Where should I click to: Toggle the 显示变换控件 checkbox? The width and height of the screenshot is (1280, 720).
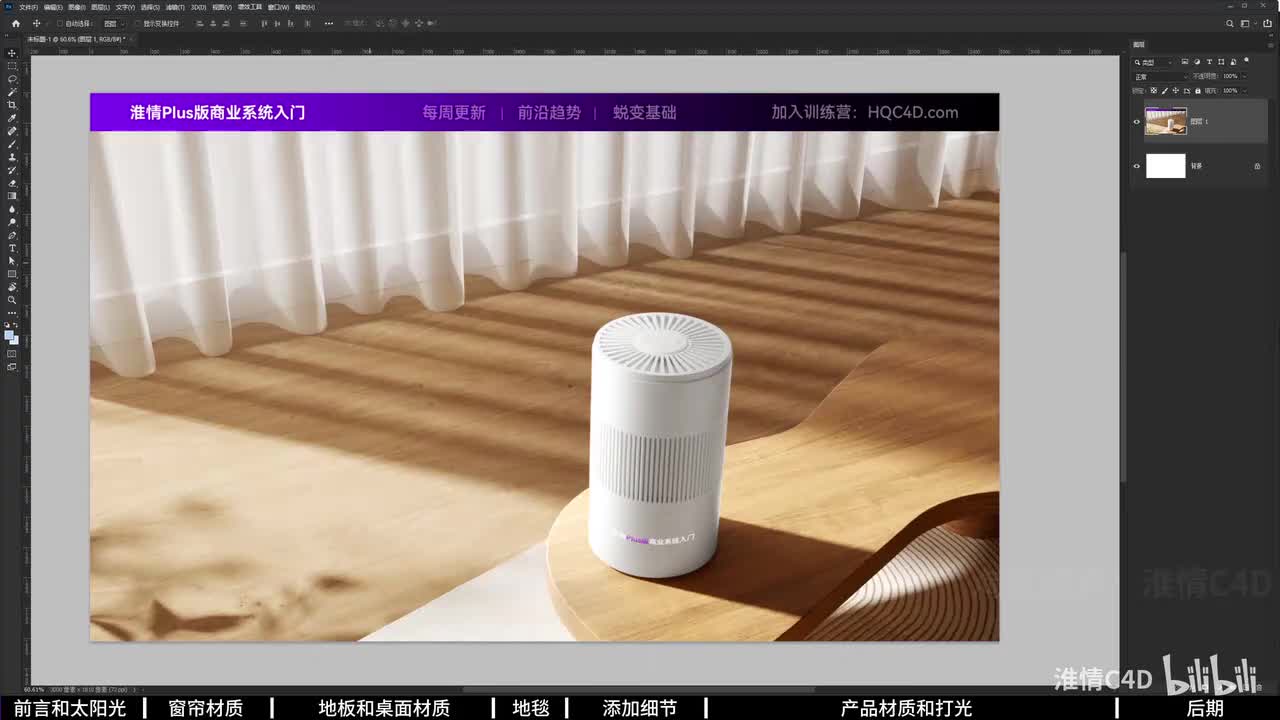138,23
